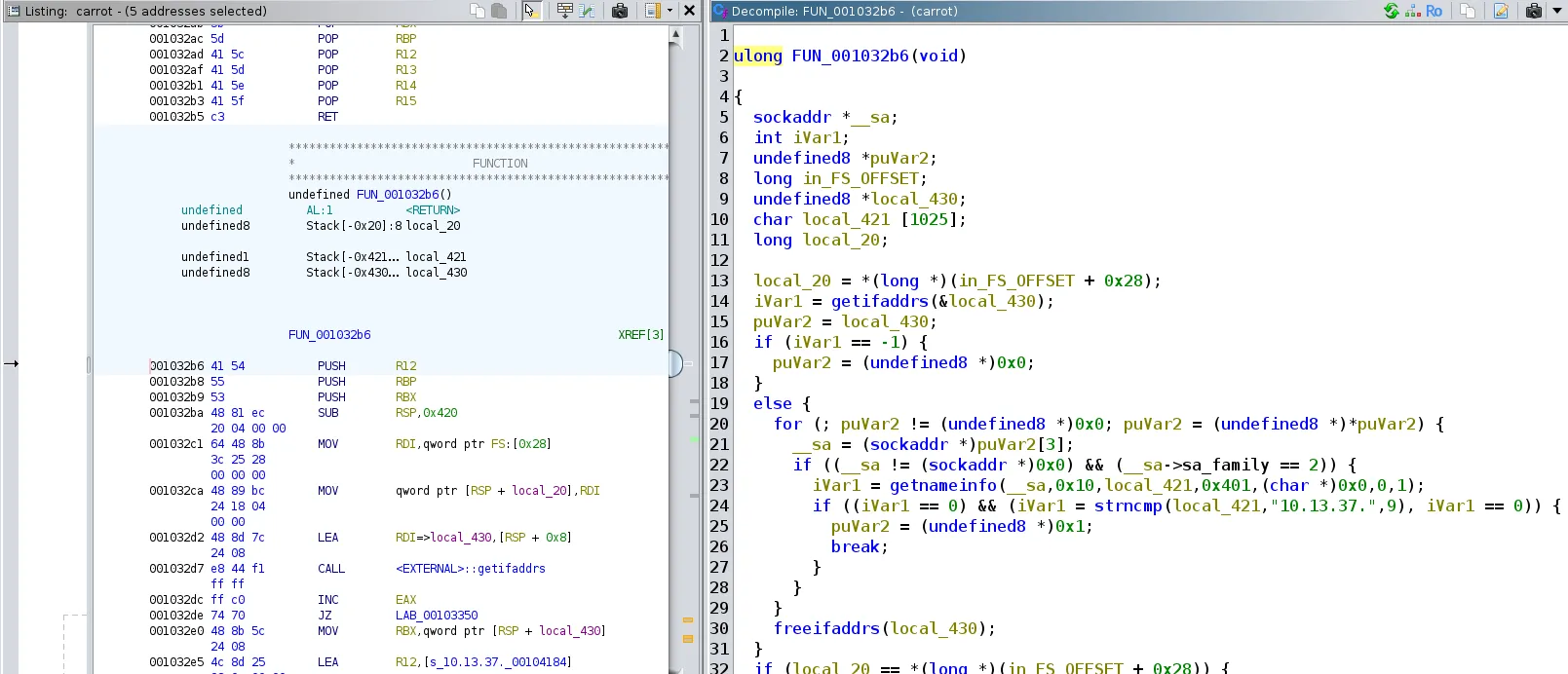Open the diff view icon in Listing toolbar
Viewport: 1568px width, 674px height.
587,11
